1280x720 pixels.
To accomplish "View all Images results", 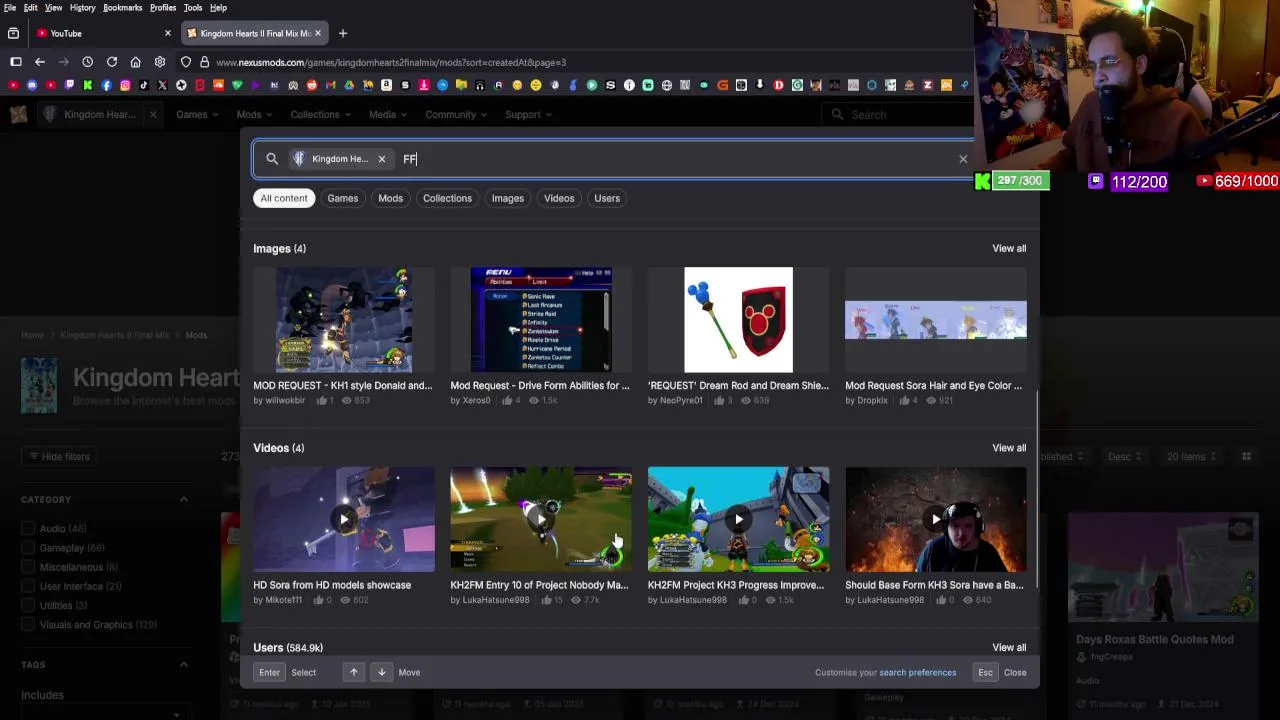I will click(x=1009, y=248).
